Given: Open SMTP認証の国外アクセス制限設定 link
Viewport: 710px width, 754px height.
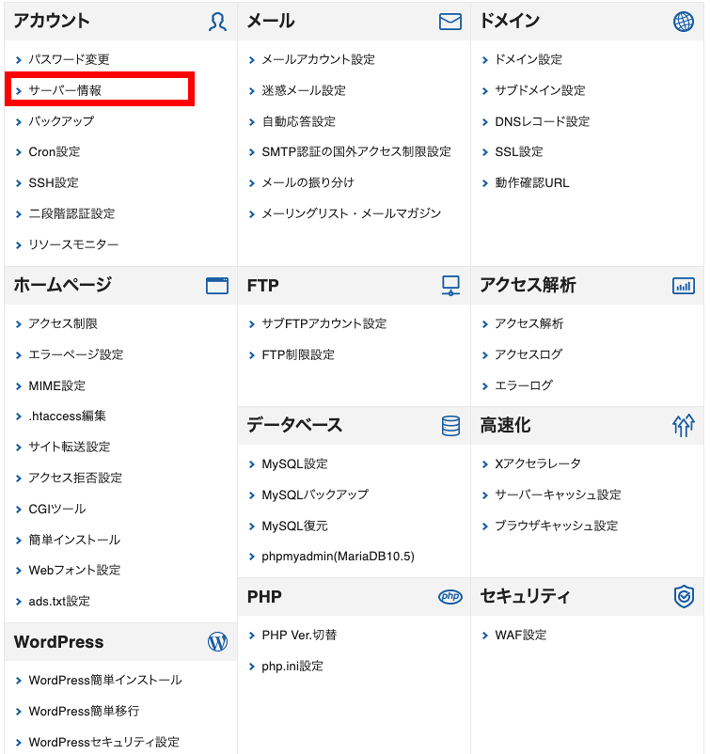Looking at the screenshot, I should 356,152.
